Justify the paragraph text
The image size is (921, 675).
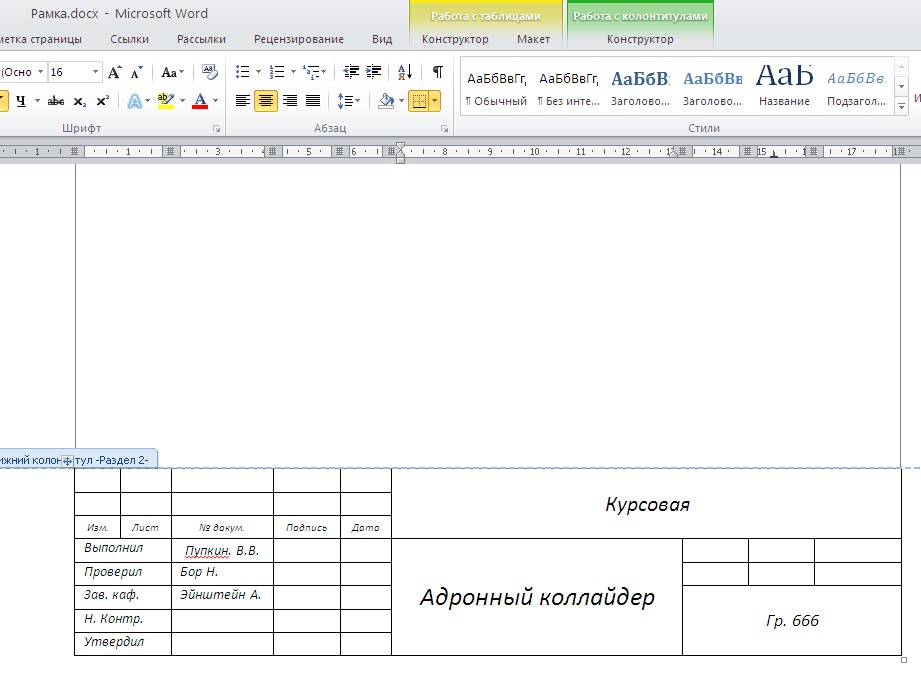pyautogui.click(x=313, y=101)
